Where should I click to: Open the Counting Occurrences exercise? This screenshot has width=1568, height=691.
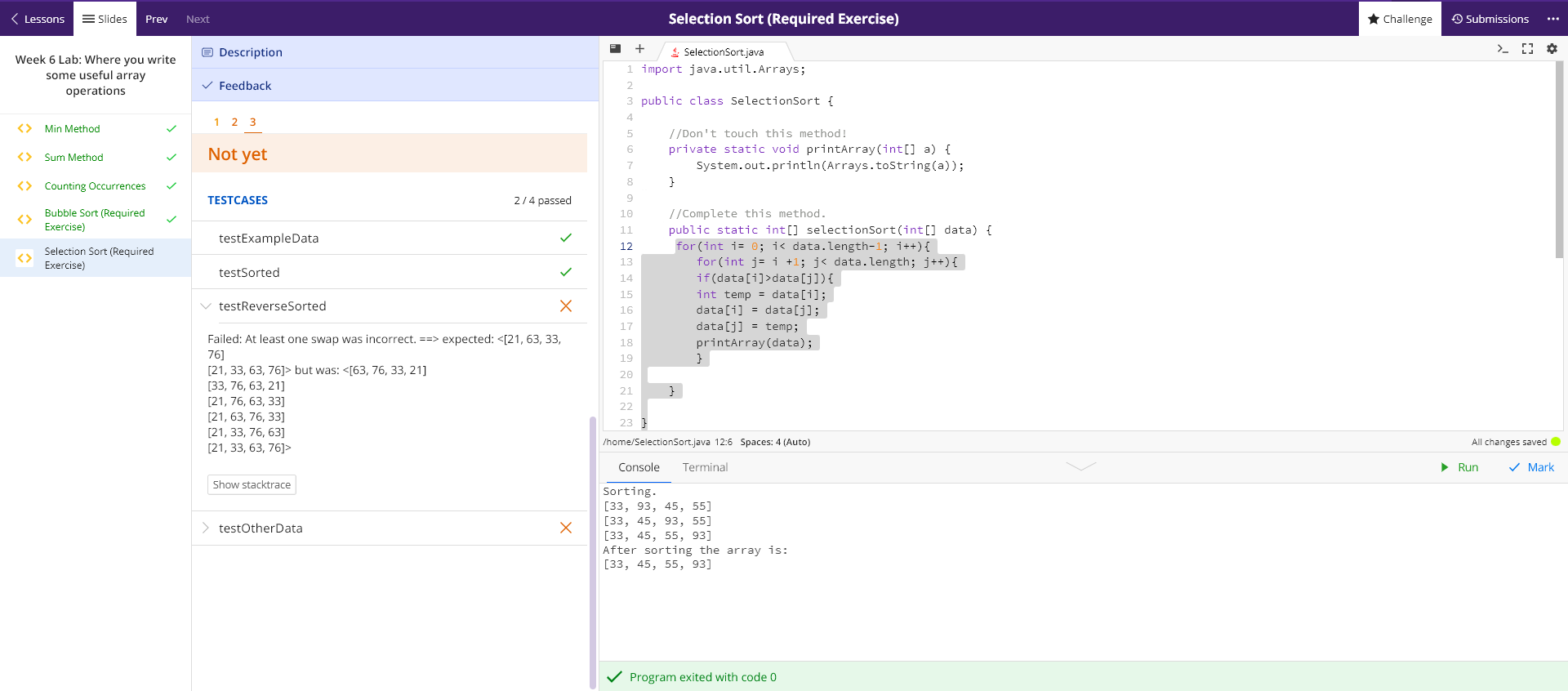(96, 186)
